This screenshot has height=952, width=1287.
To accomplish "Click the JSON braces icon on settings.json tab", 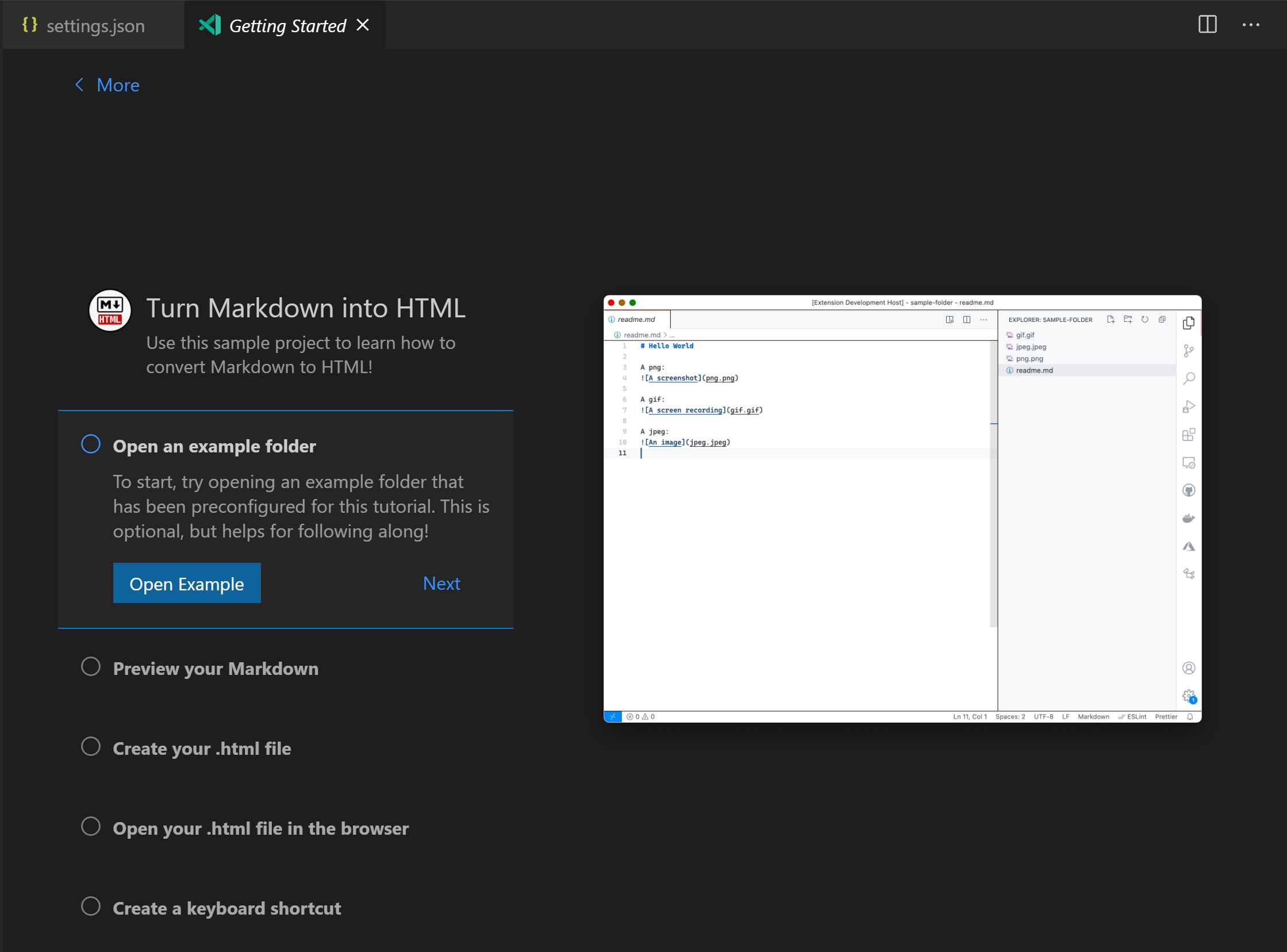I will coord(30,25).
